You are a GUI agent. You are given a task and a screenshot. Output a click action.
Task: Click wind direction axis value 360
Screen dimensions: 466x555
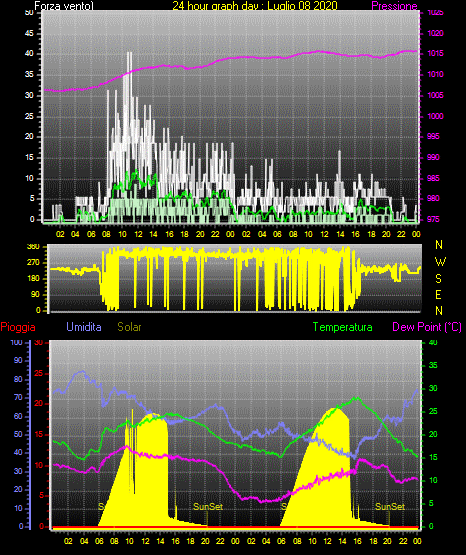pos(33,247)
